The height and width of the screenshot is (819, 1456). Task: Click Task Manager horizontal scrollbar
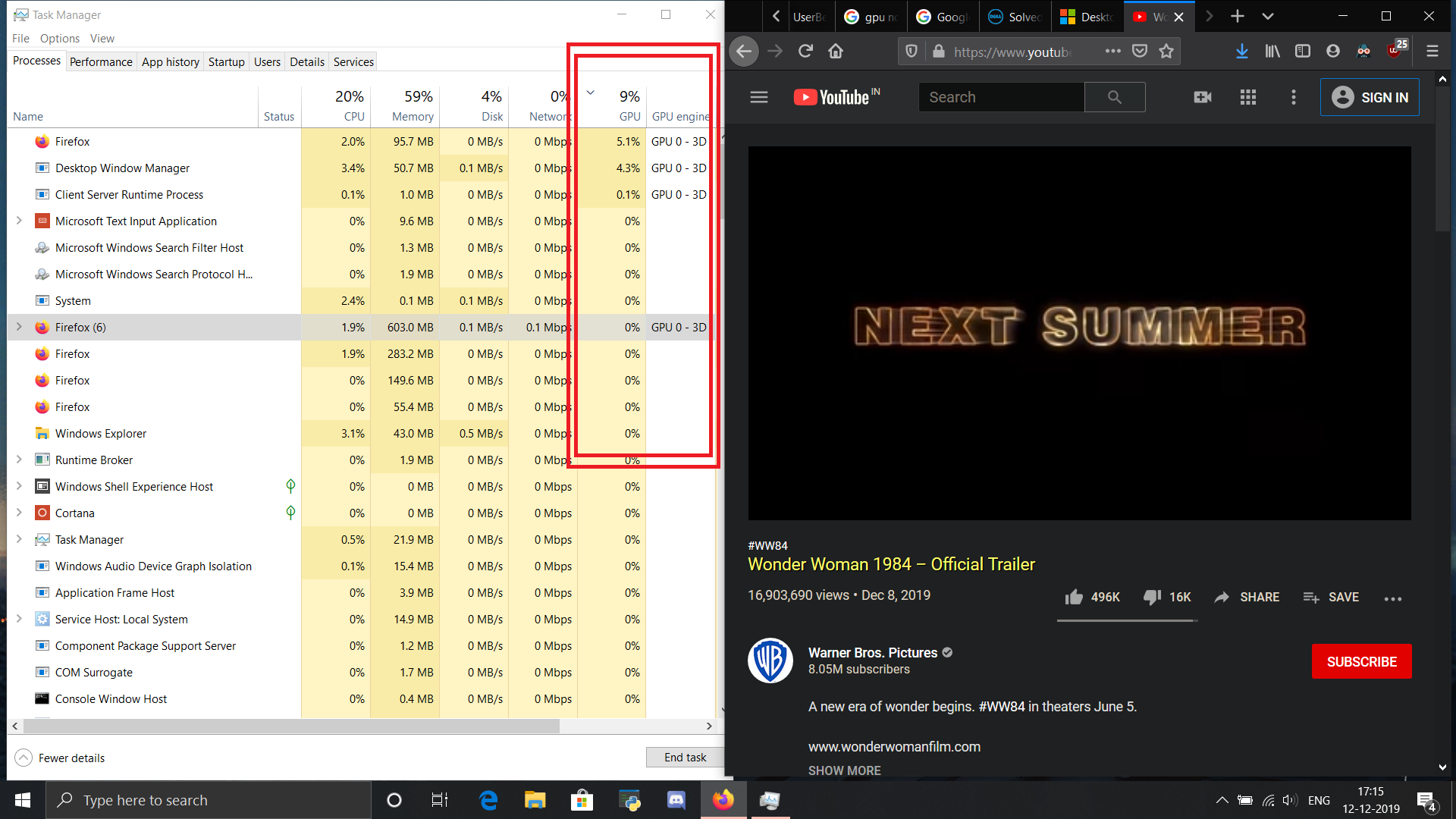coord(292,726)
